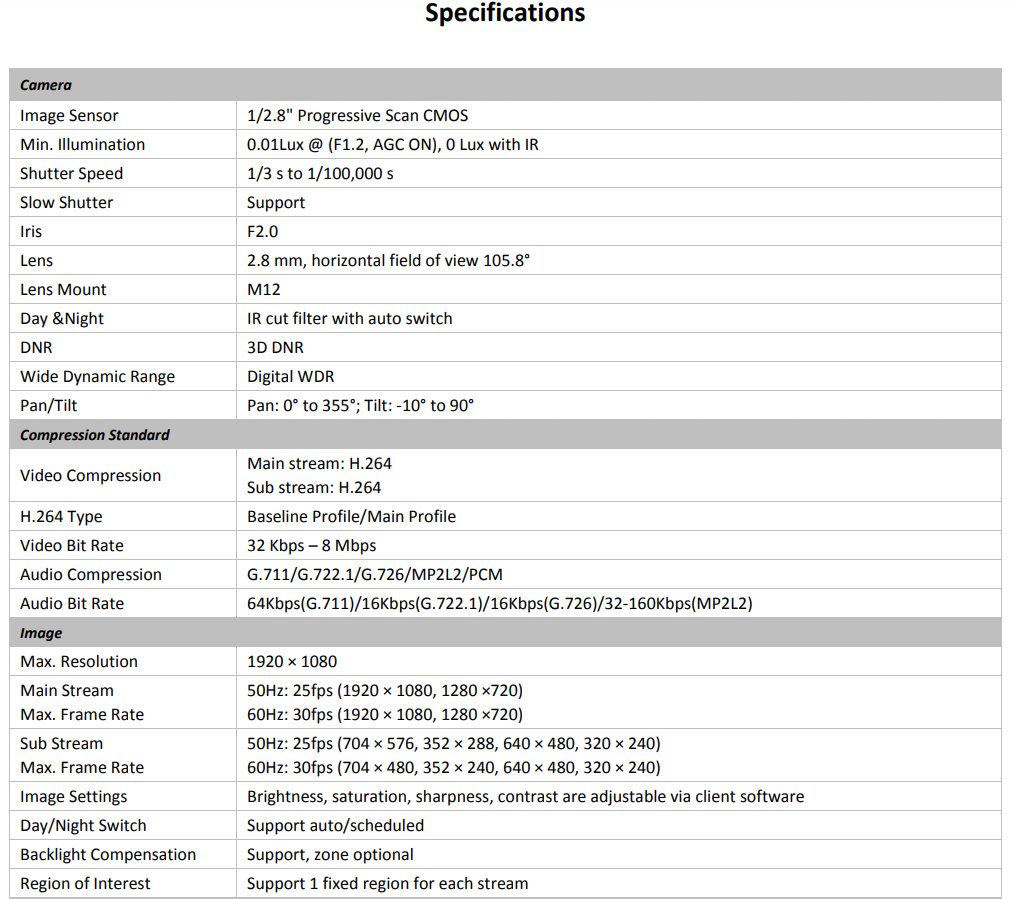The height and width of the screenshot is (899, 1017).
Task: Click the Shutter Speed value 1/3 s to 1/100,000 s
Action: click(x=320, y=174)
